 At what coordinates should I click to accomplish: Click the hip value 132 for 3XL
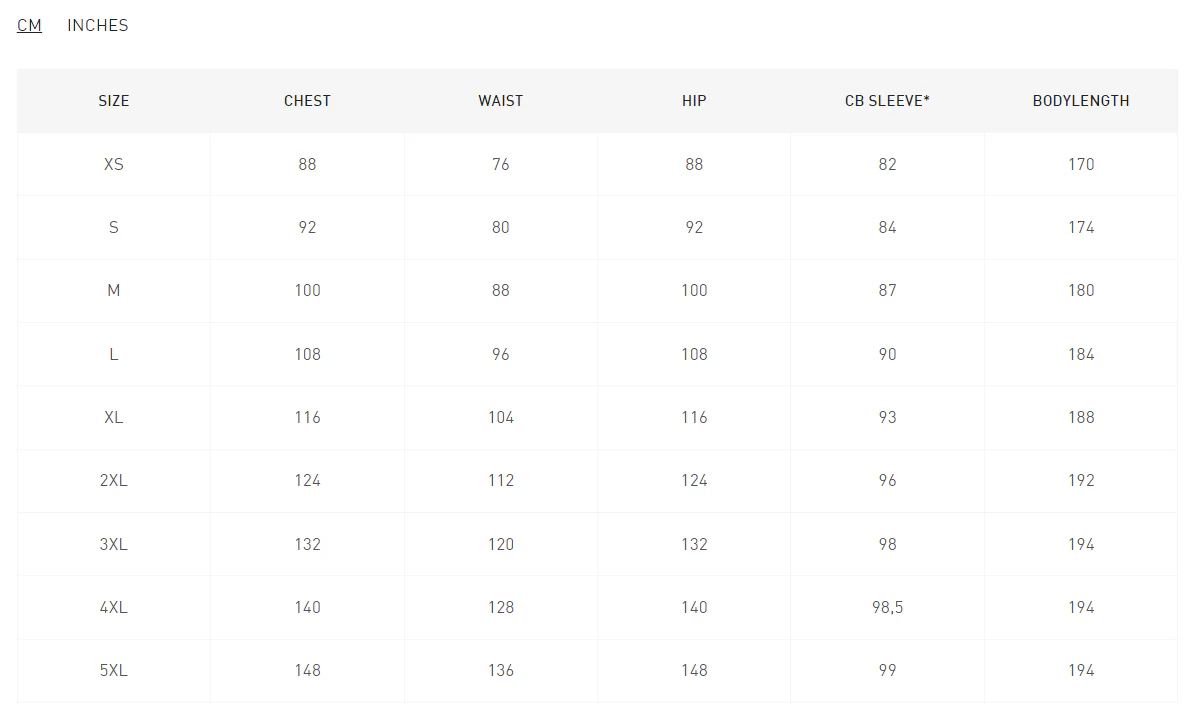coord(694,544)
